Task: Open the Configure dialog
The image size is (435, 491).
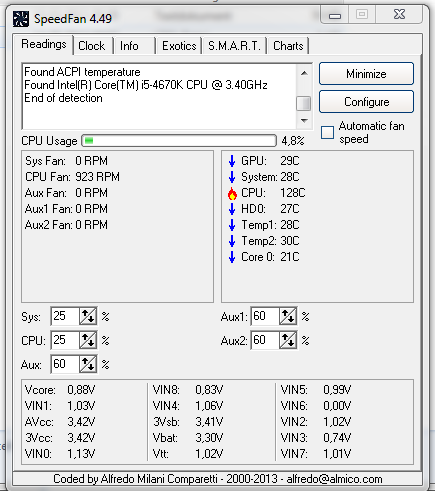Action: 366,102
